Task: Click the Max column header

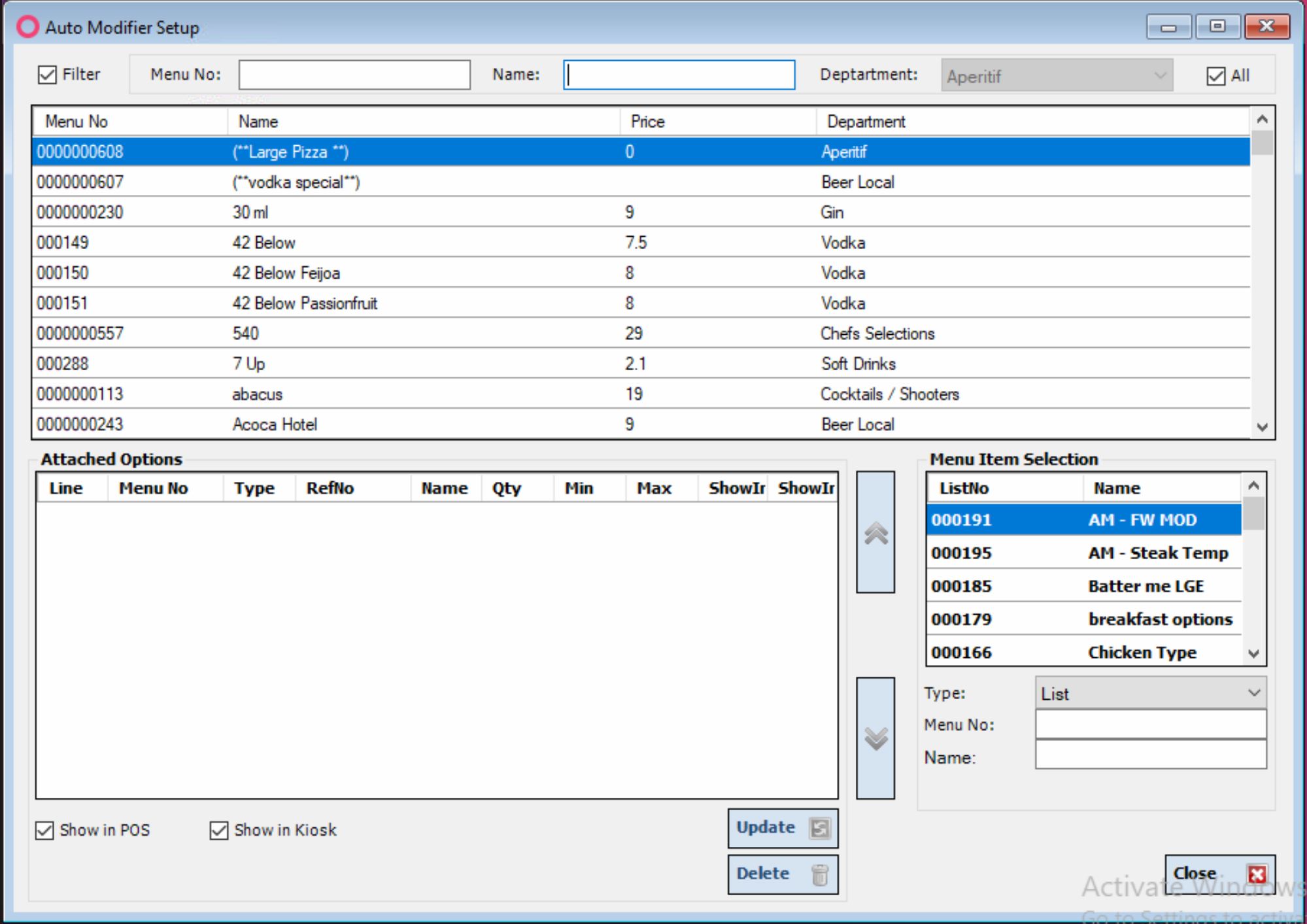Action: pos(662,488)
